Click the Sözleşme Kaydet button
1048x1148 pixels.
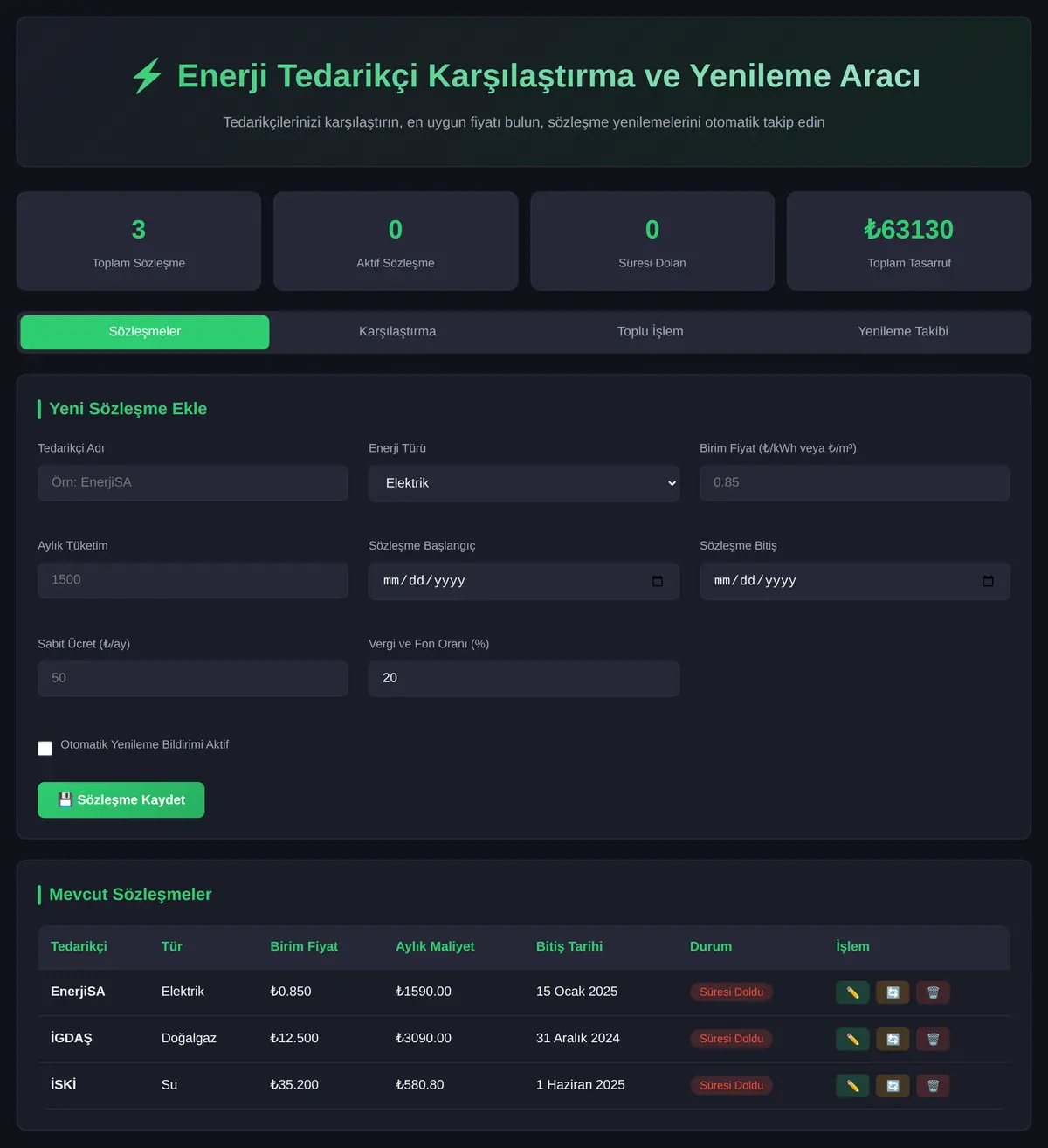pos(121,800)
